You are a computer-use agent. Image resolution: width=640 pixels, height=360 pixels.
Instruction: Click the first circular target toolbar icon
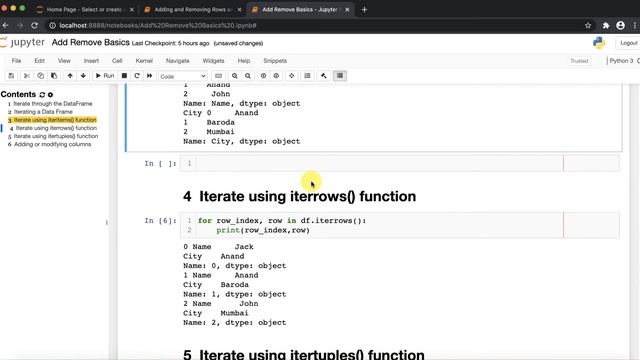click(x=263, y=76)
